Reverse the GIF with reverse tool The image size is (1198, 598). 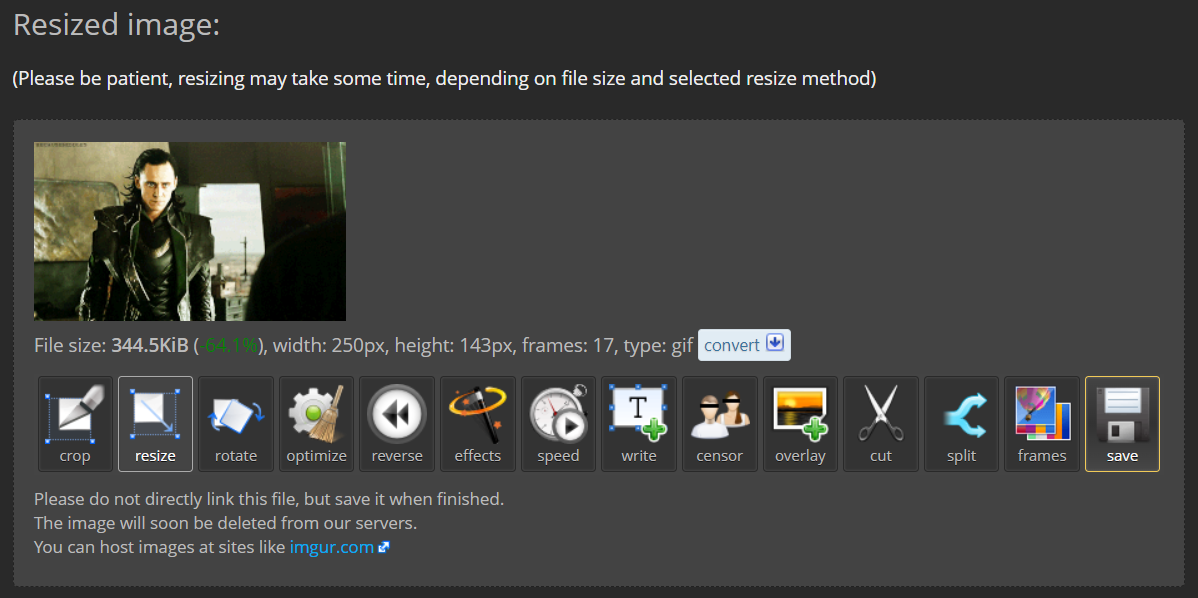(397, 424)
